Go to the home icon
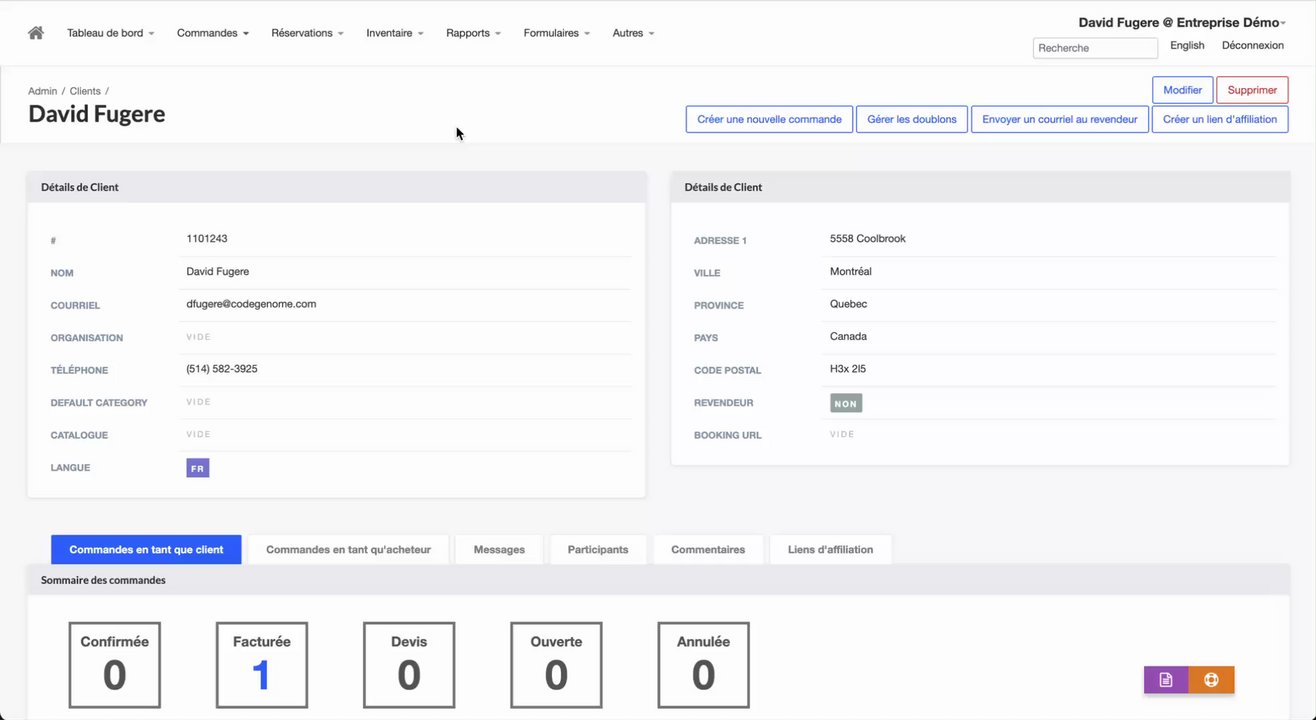1316x720 pixels. point(36,33)
